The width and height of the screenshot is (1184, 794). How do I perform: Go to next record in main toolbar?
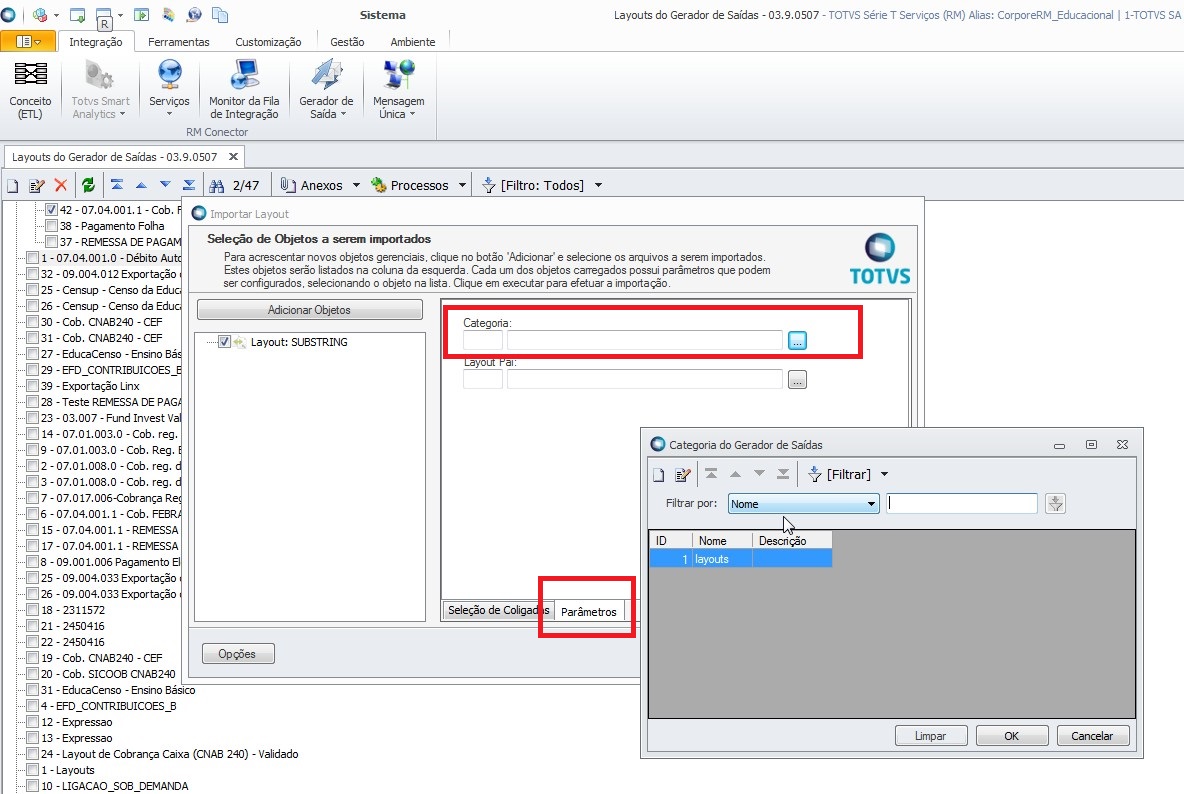pos(165,185)
